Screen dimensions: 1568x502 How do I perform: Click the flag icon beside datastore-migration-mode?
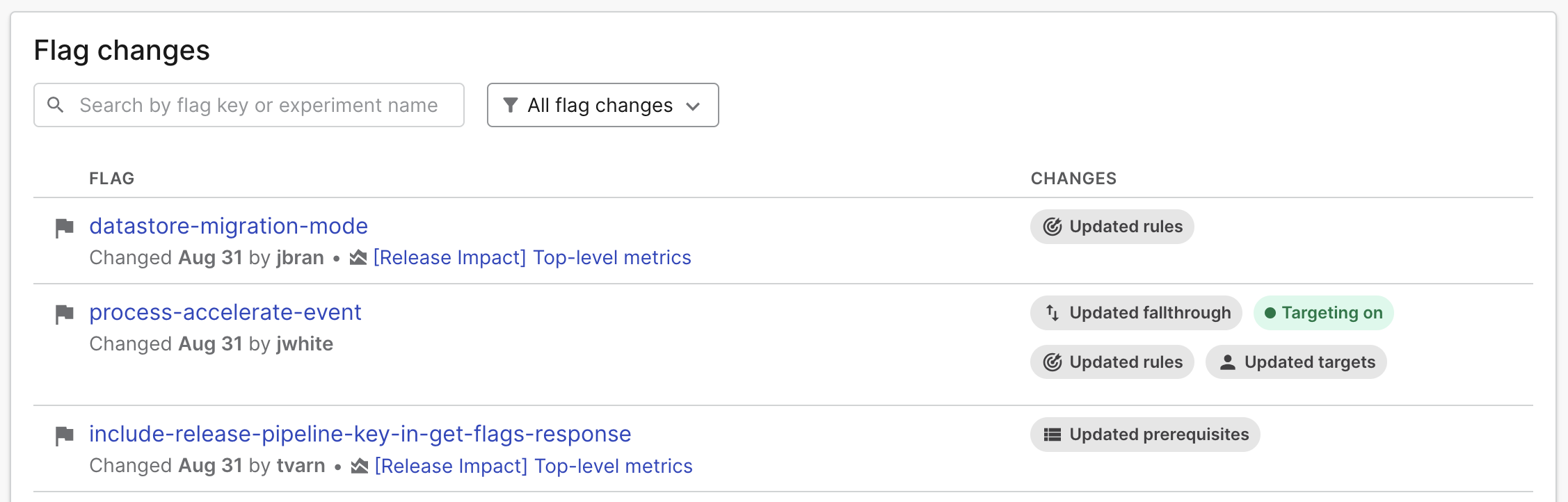pos(65,227)
